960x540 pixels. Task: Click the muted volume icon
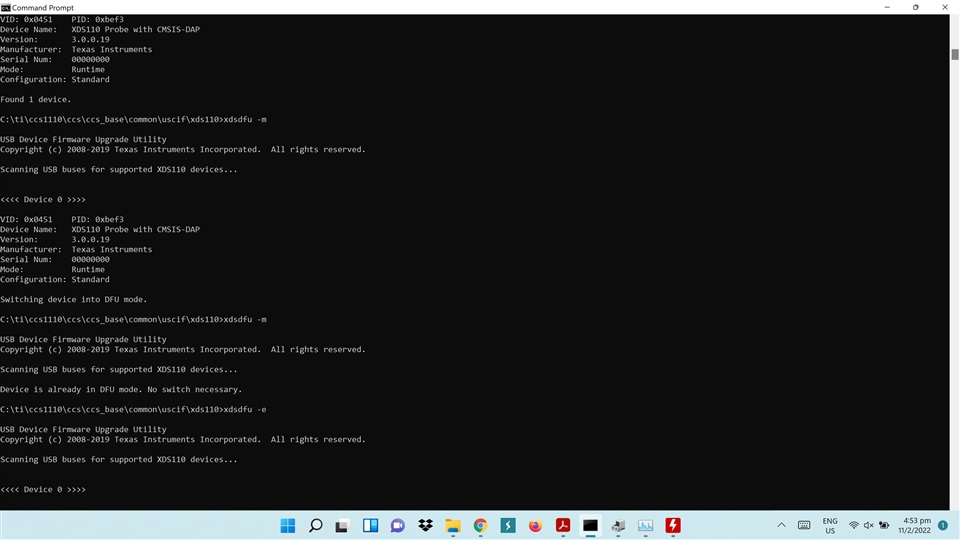(x=869, y=525)
